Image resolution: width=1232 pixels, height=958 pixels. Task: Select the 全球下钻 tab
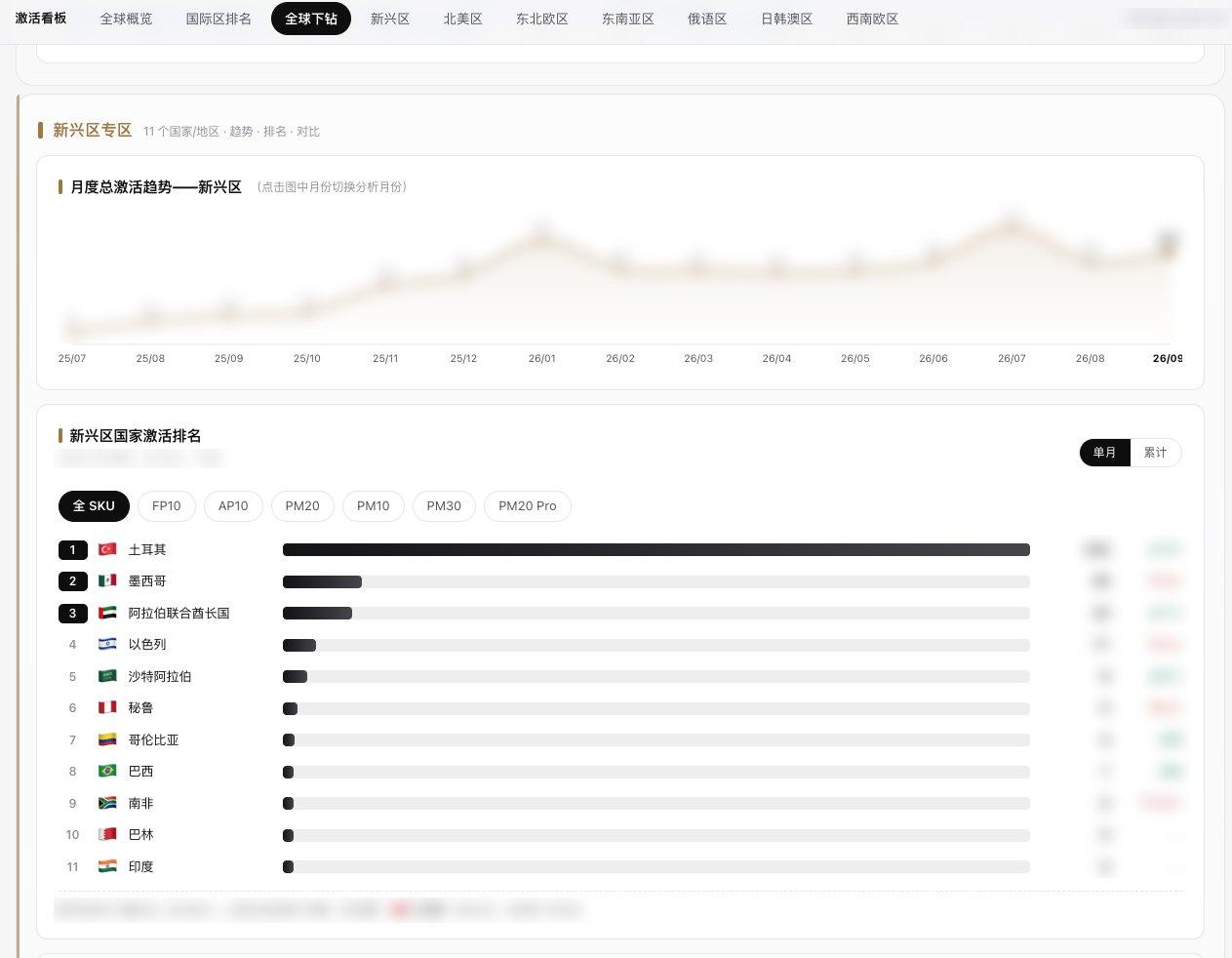tap(311, 19)
